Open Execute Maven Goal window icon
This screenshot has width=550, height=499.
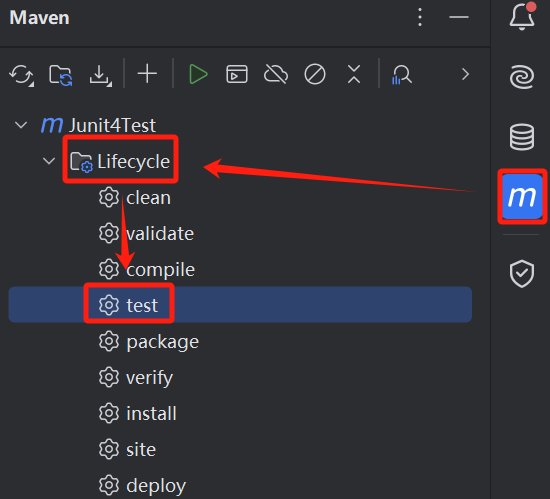tap(237, 74)
